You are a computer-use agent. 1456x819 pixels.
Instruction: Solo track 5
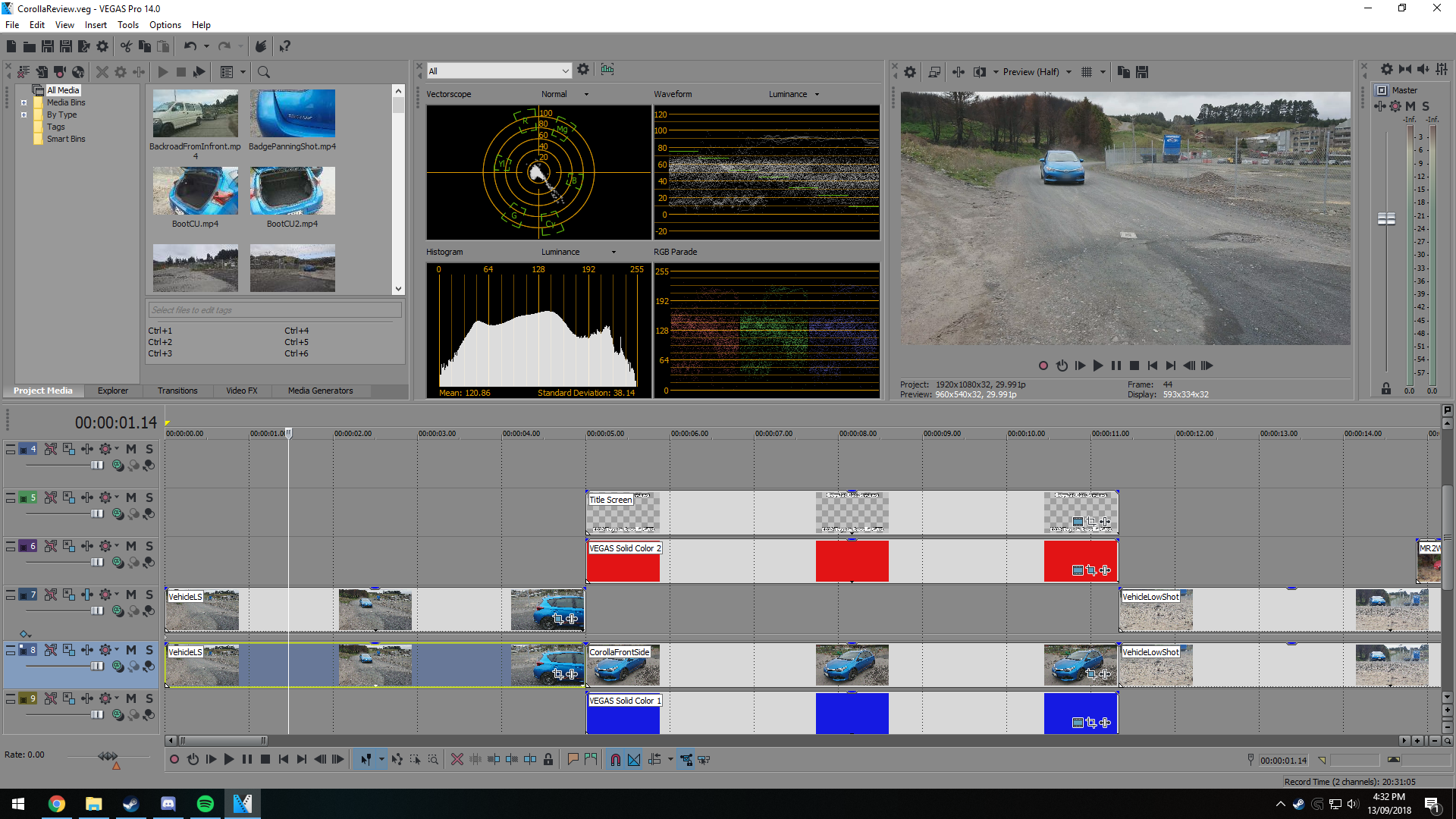[149, 497]
